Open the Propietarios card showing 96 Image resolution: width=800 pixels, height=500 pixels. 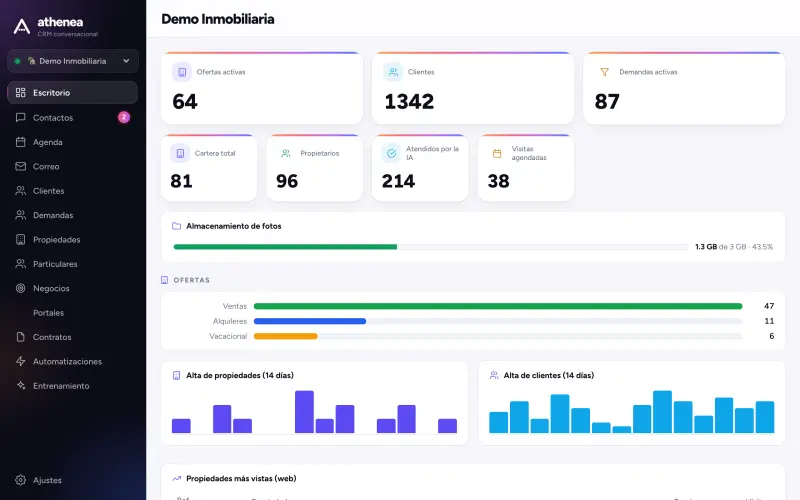[315, 168]
